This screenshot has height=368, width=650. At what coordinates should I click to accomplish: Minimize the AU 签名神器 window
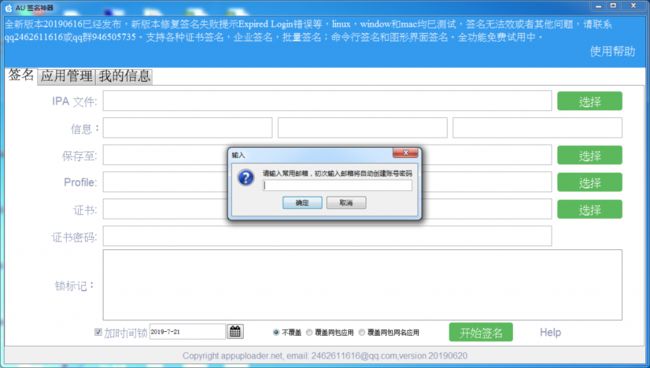click(x=599, y=6)
